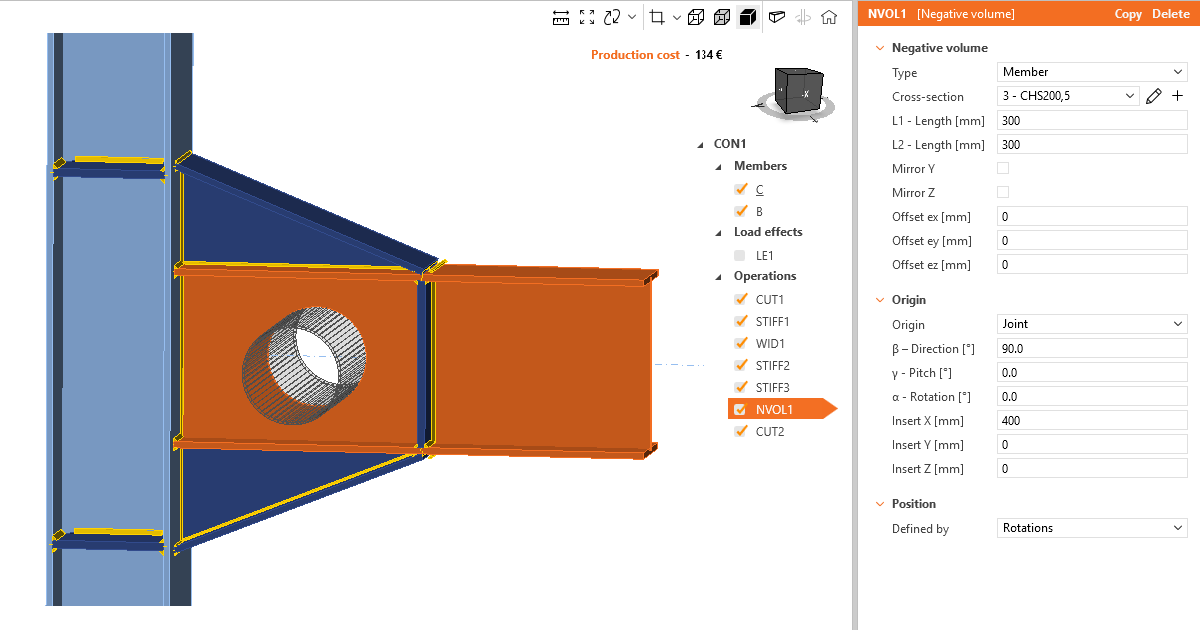
Task: Open the Type dropdown showing Member
Action: point(1092,72)
